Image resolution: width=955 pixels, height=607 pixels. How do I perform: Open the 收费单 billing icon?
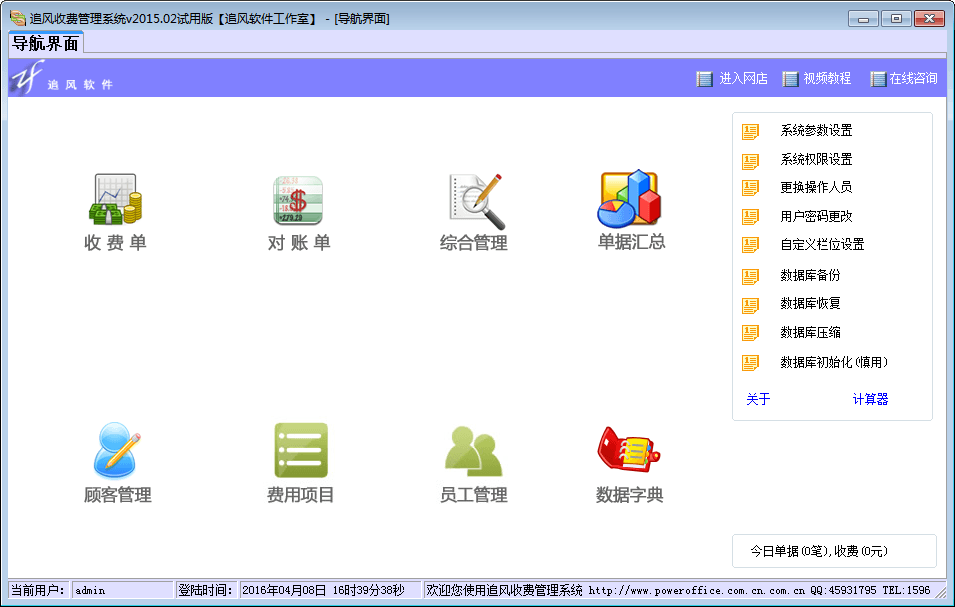coord(115,200)
